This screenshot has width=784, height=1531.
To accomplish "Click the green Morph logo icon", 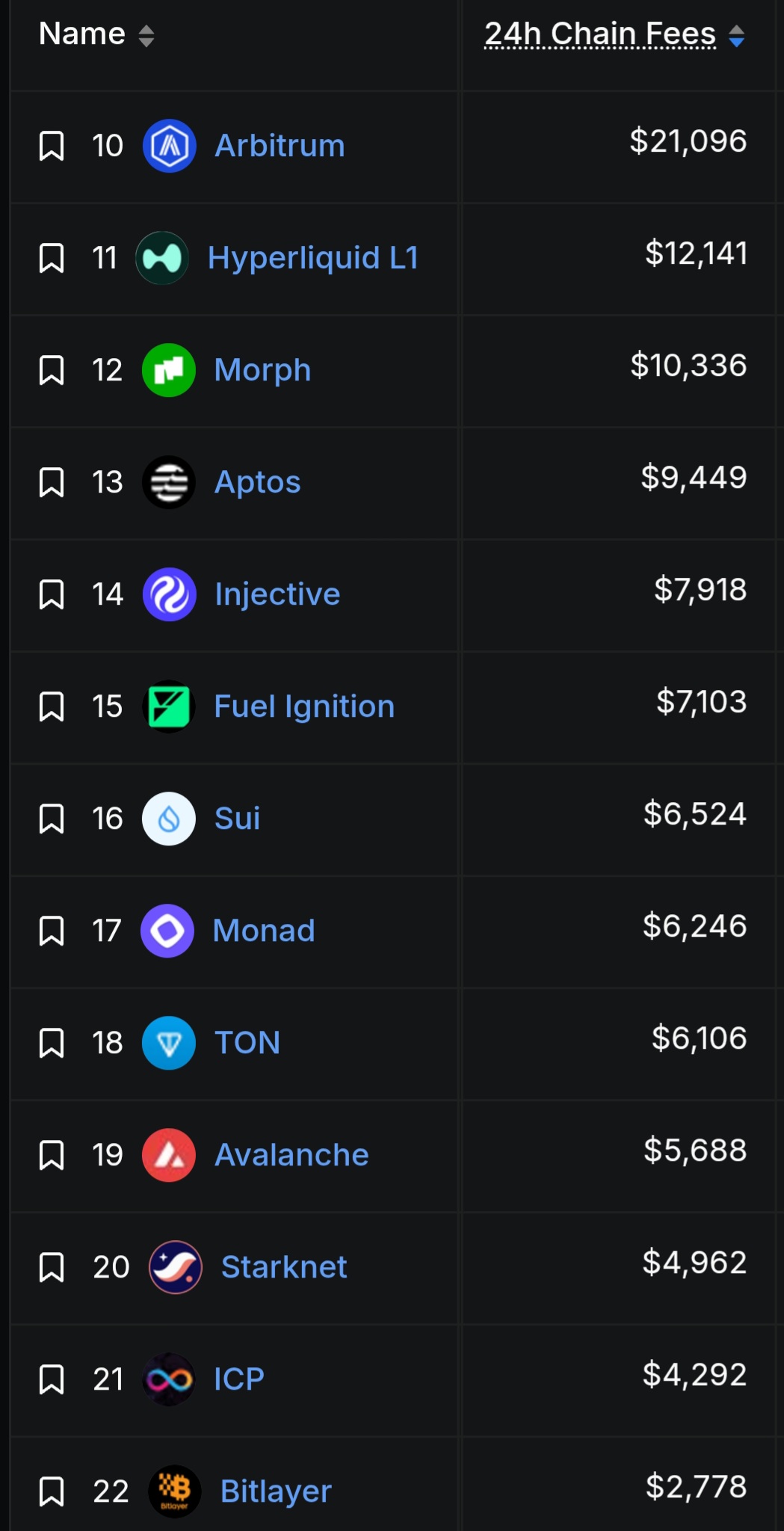I will [x=169, y=370].
